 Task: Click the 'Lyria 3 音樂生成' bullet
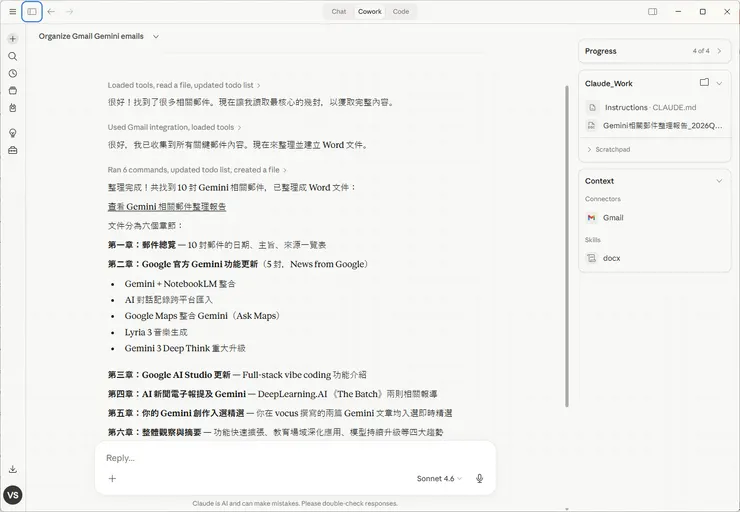(x=156, y=332)
